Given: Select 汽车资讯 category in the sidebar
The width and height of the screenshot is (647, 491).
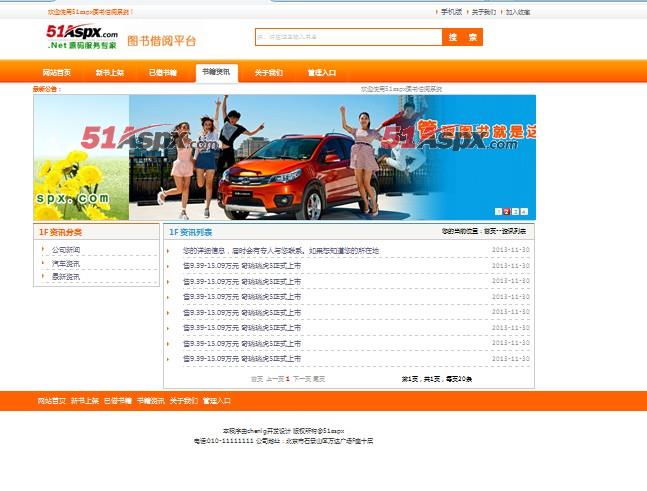Looking at the screenshot, I should 66,263.
